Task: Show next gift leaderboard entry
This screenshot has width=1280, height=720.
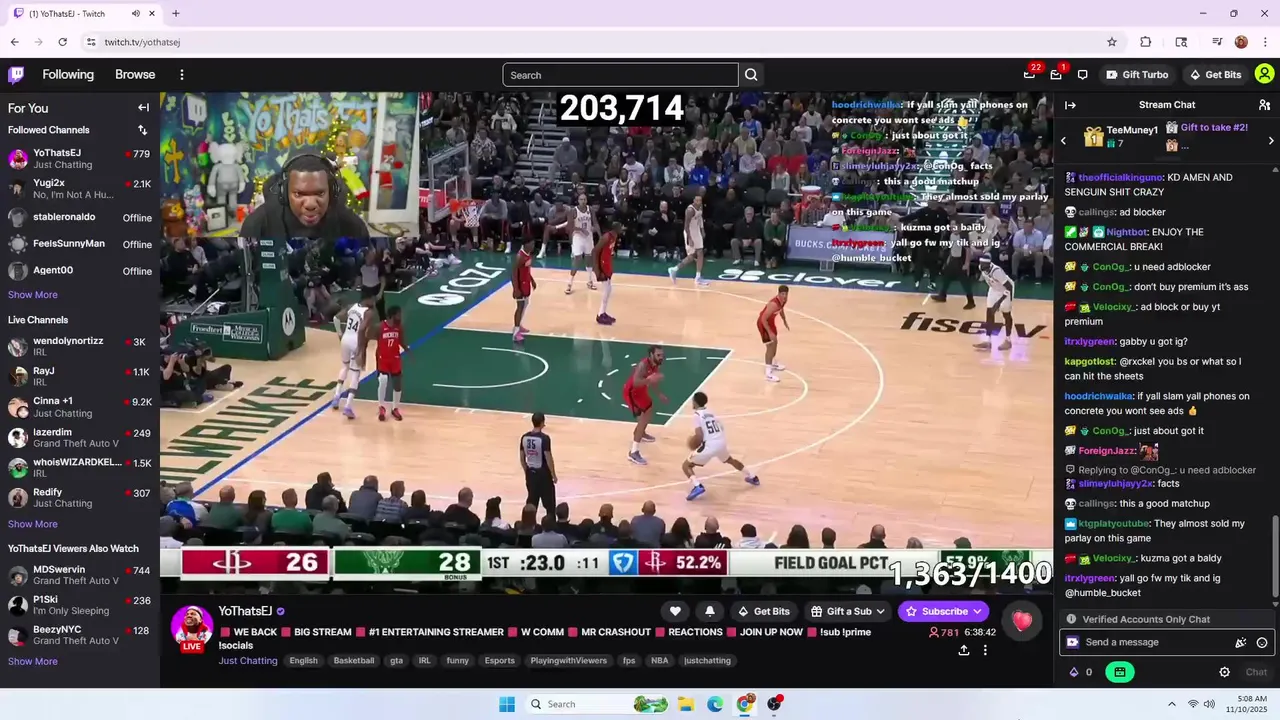Action: (1271, 141)
